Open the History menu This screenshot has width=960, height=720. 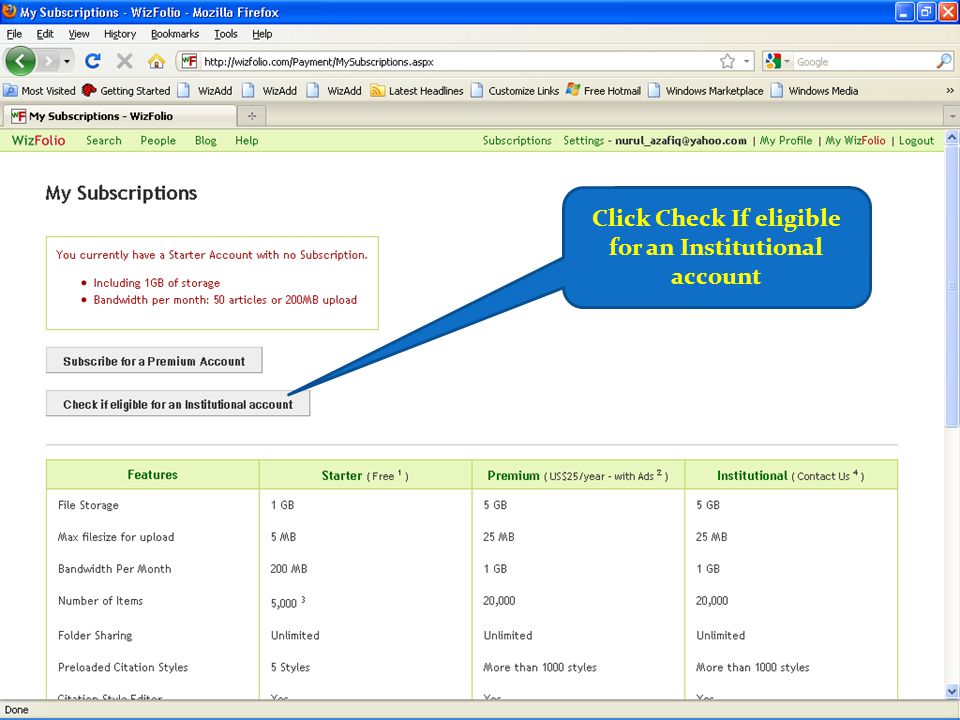(119, 34)
